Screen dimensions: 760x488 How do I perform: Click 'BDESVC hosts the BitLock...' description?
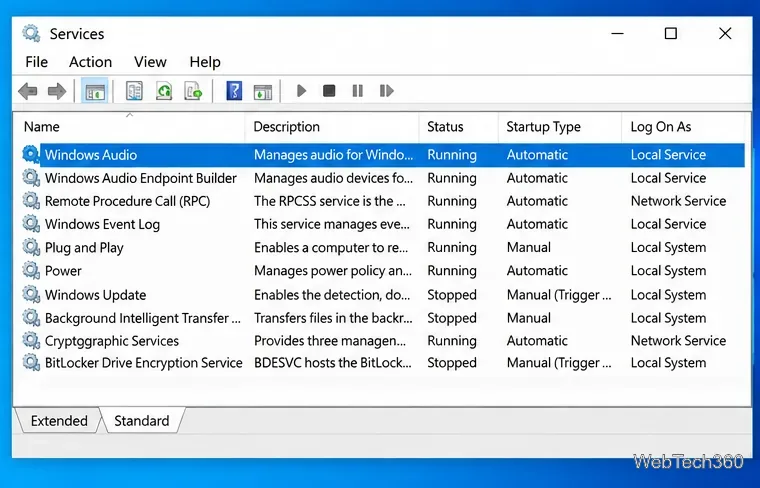click(x=332, y=363)
